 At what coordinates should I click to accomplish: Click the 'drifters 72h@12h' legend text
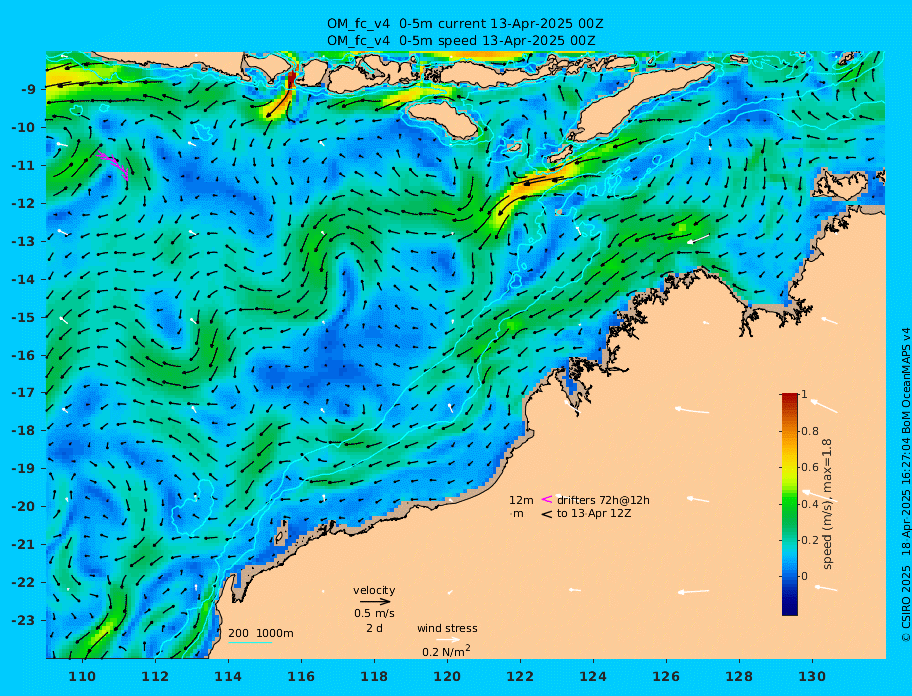pos(603,500)
